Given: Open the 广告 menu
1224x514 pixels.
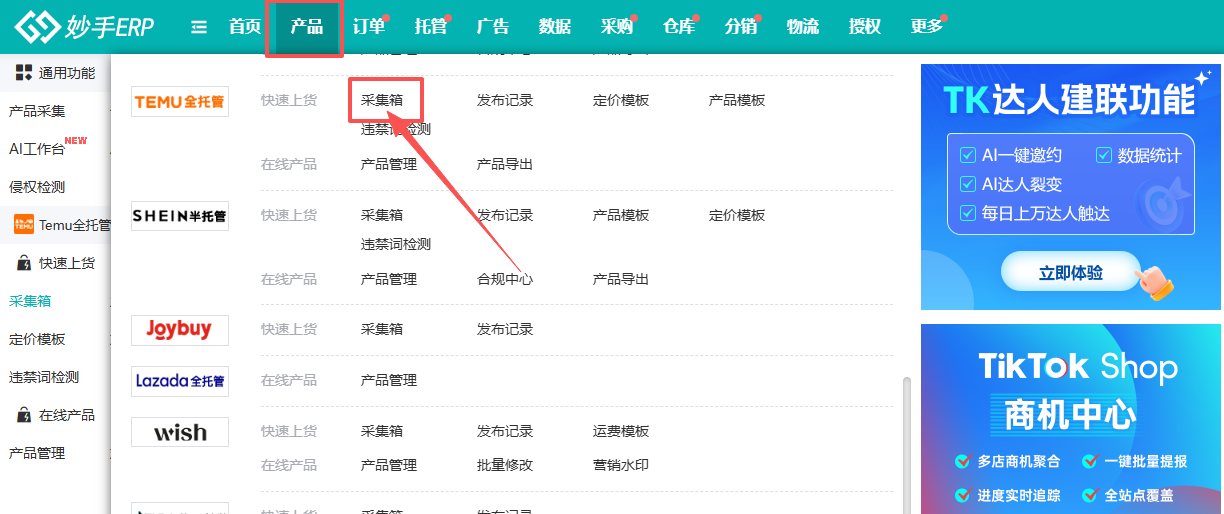Looking at the screenshot, I should click(493, 27).
